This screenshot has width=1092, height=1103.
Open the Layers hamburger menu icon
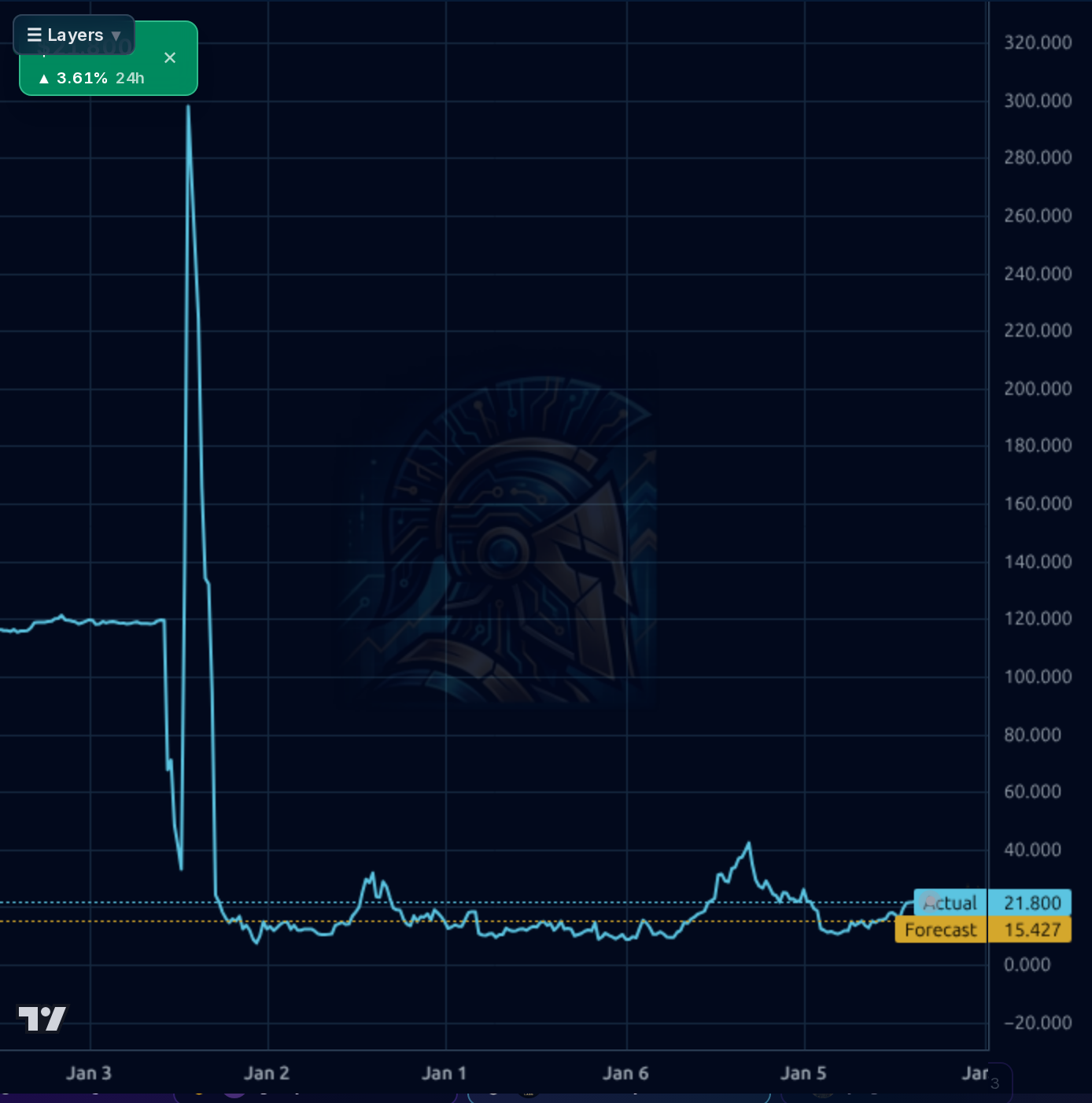click(x=34, y=35)
